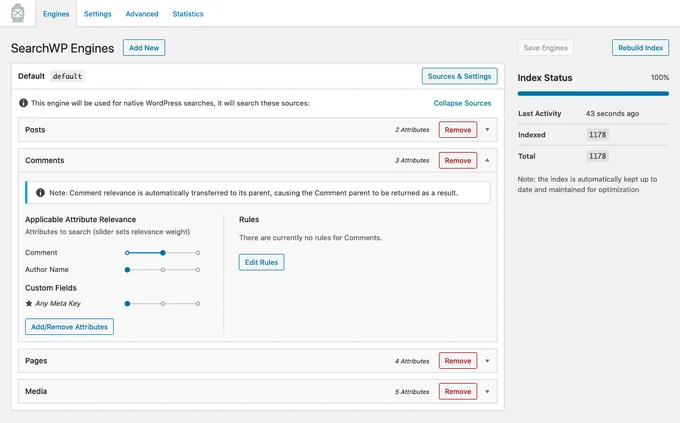Open the Engines tab
Image resolution: width=680 pixels, height=423 pixels.
point(56,14)
